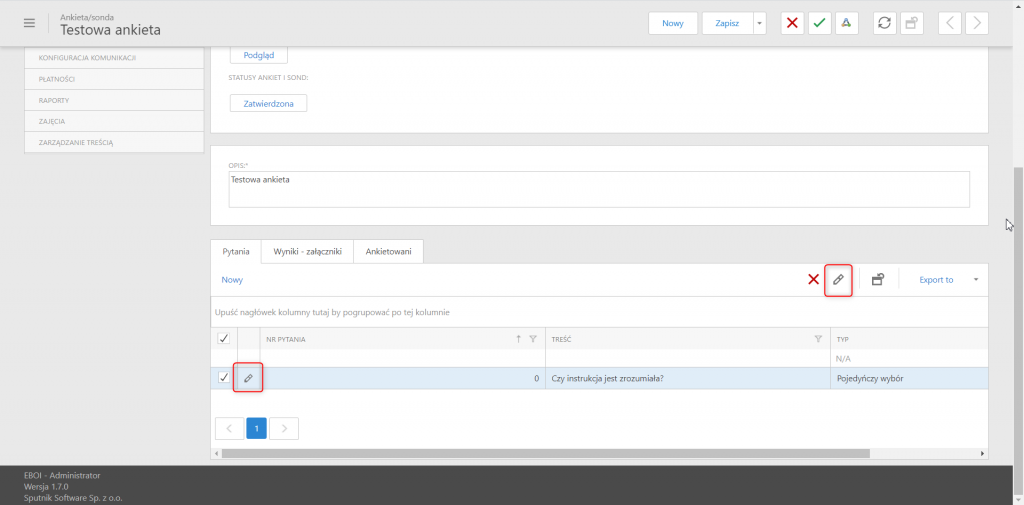Screen dimensions: 1024x505
Task: Switch to the Wyniki - załączniki tab
Action: click(307, 252)
